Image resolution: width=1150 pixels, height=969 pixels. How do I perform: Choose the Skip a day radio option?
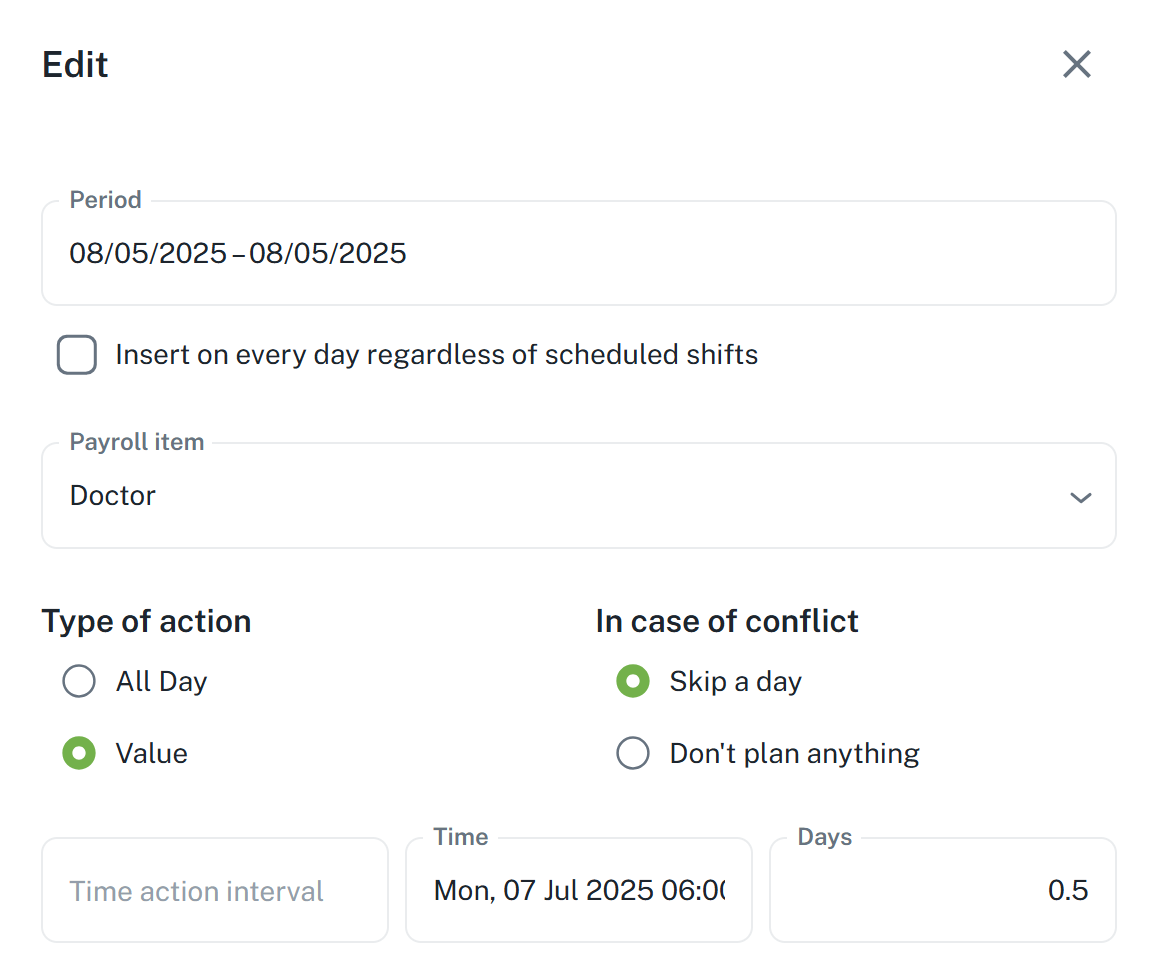[x=633, y=682]
